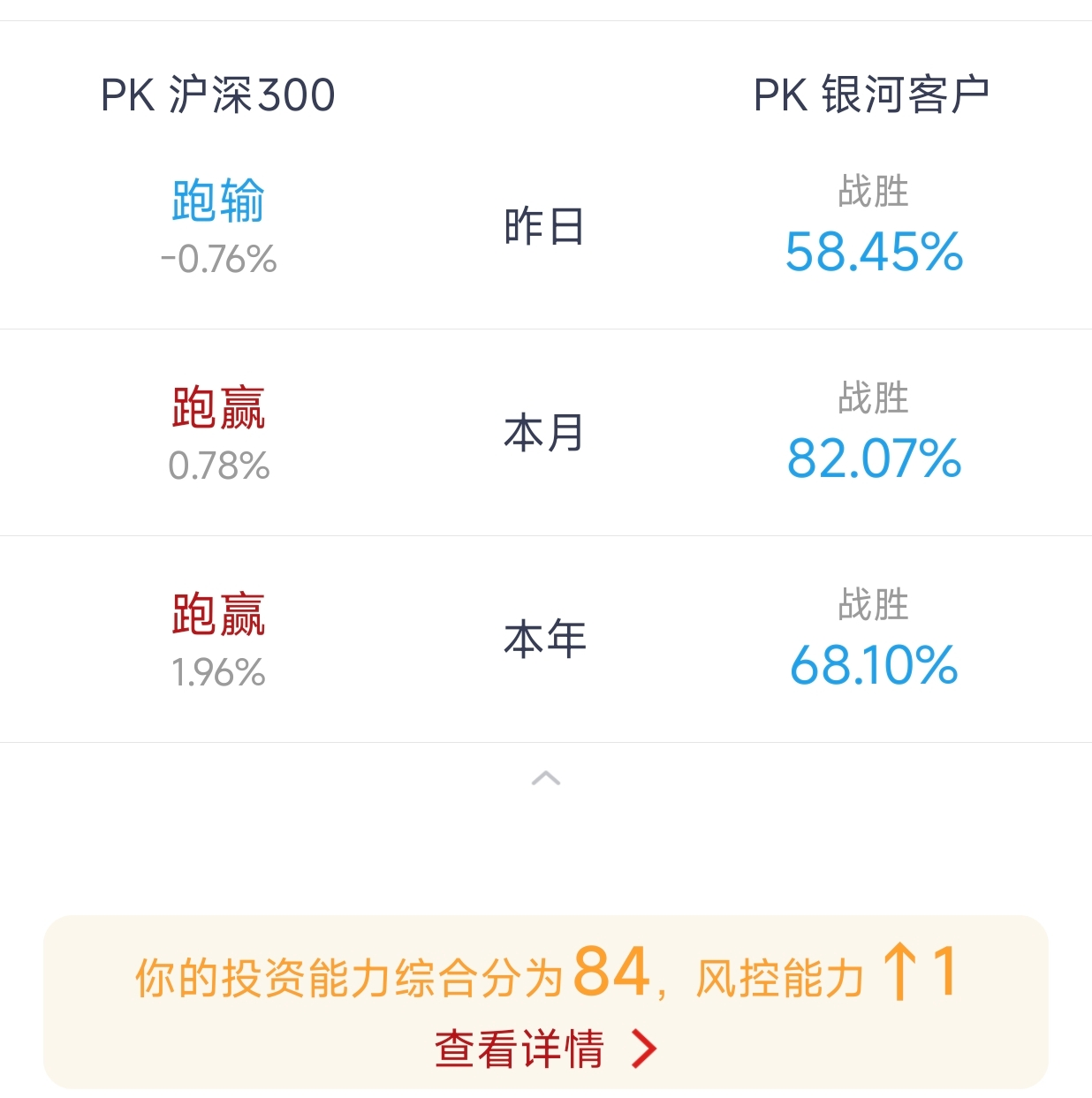Click the red 跑赢 status for this year
The height and width of the screenshot is (1098, 1092).
click(x=218, y=614)
